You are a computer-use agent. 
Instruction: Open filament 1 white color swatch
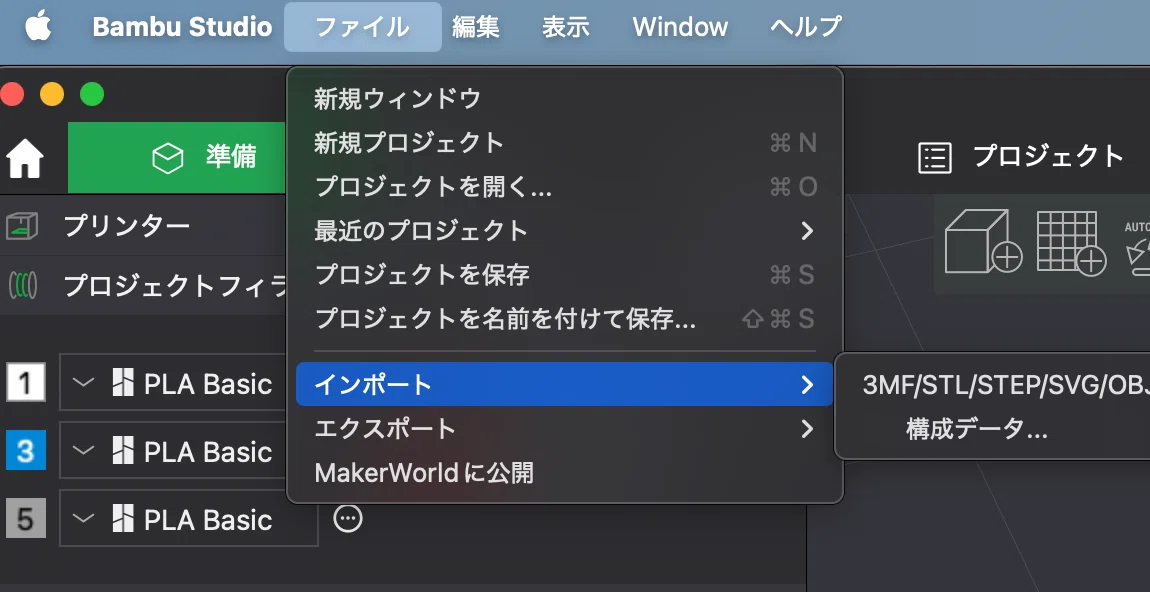click(26, 382)
